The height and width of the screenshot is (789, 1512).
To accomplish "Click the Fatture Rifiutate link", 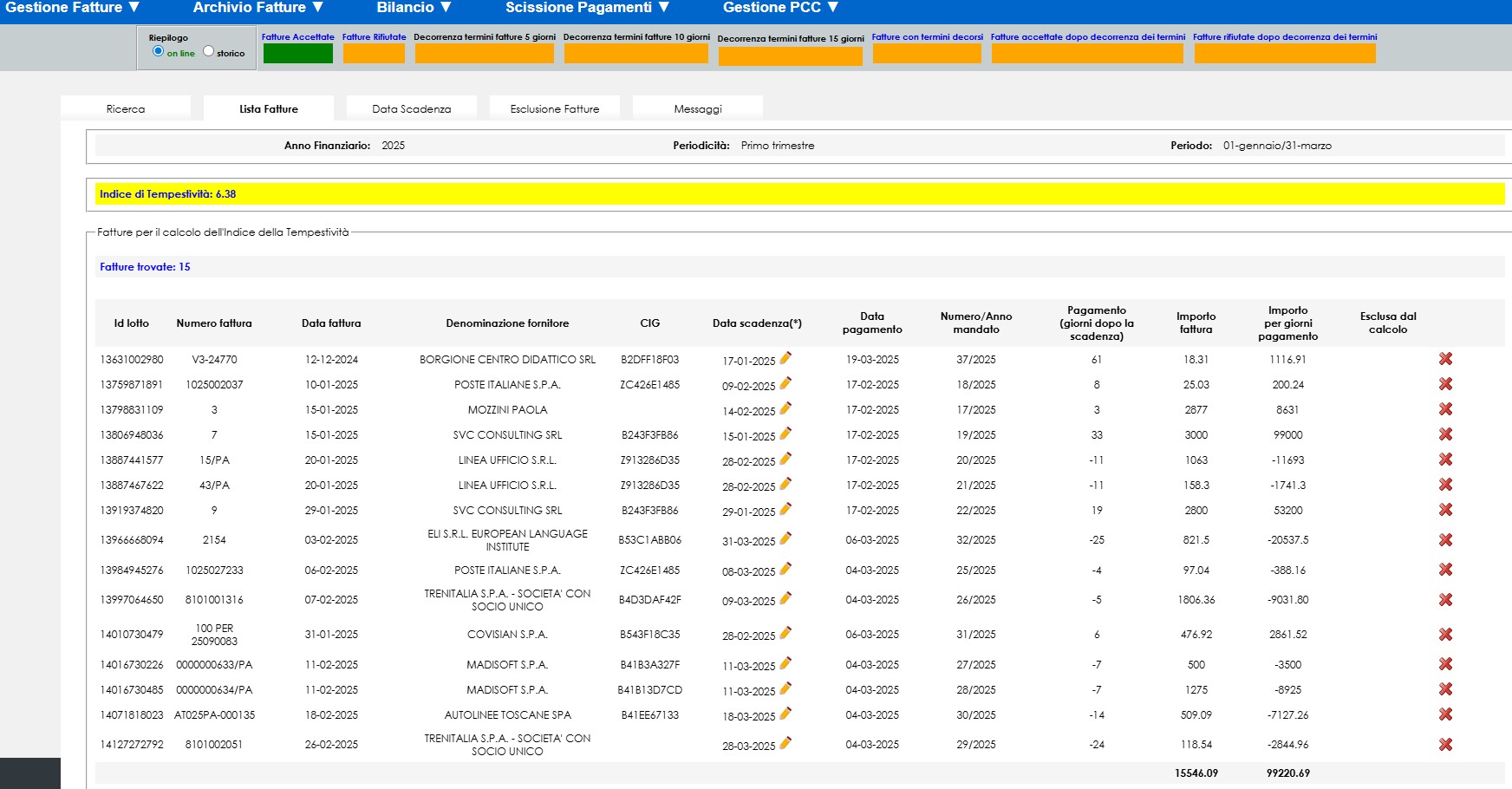I will click(374, 37).
